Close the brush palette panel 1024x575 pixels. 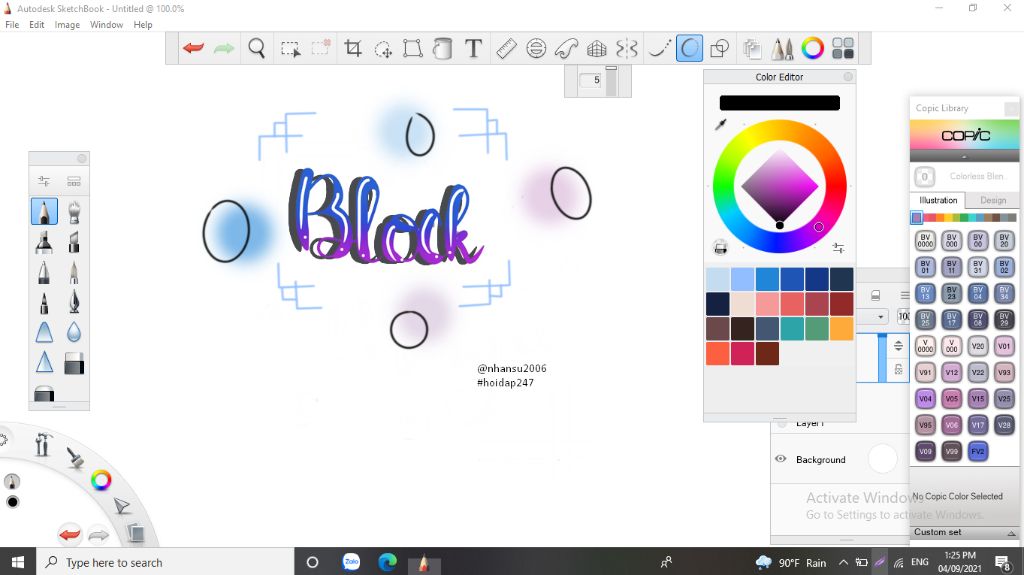(x=82, y=158)
